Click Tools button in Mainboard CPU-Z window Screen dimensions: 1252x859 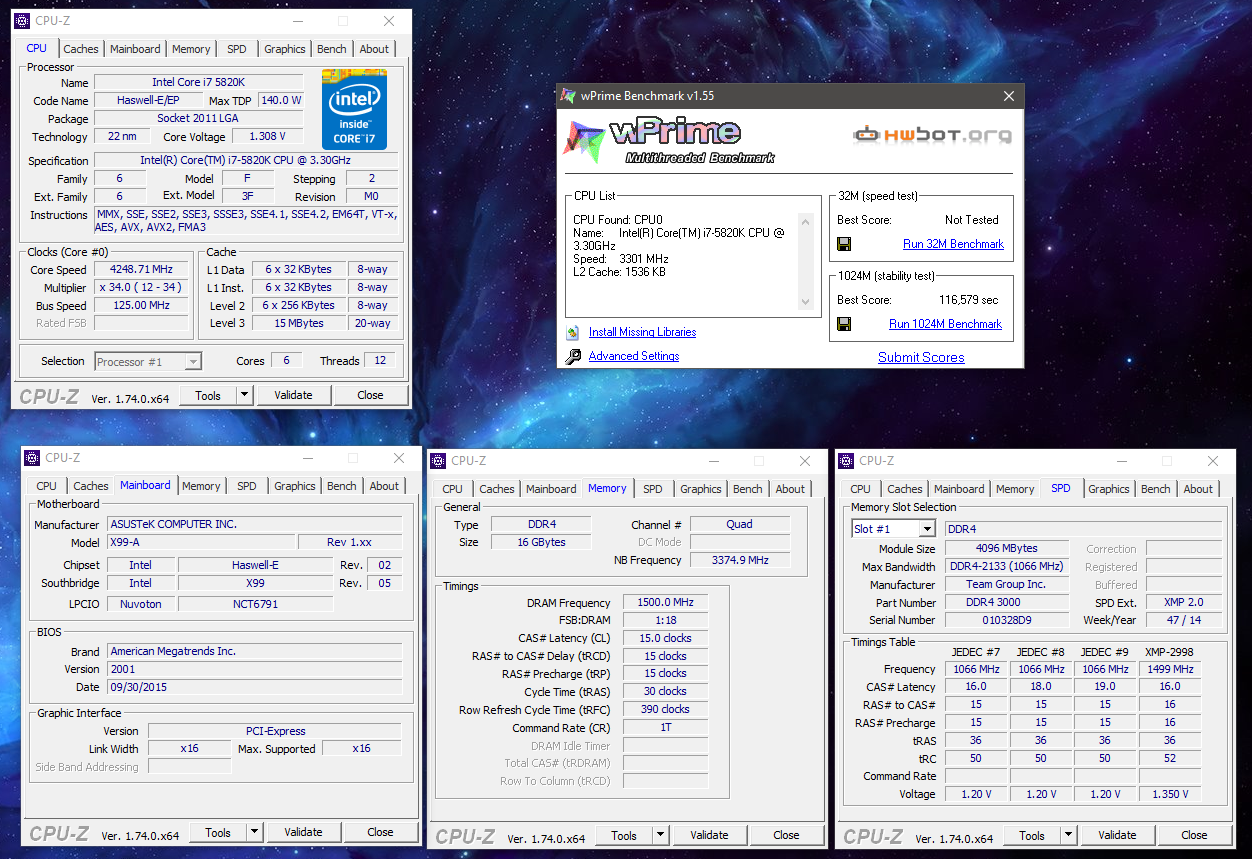click(x=218, y=832)
